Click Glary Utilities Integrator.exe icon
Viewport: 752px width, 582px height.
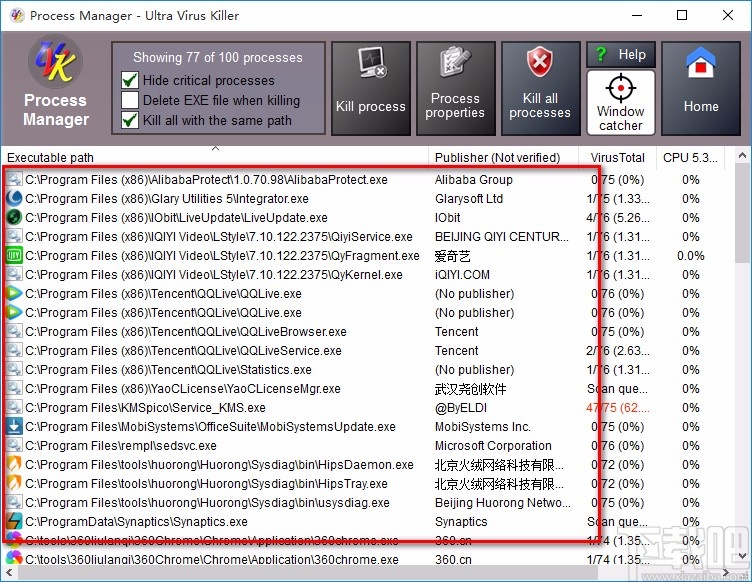pos(14,198)
